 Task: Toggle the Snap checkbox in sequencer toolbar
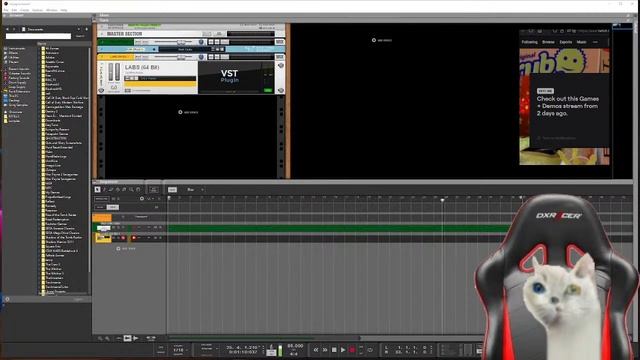(172, 190)
